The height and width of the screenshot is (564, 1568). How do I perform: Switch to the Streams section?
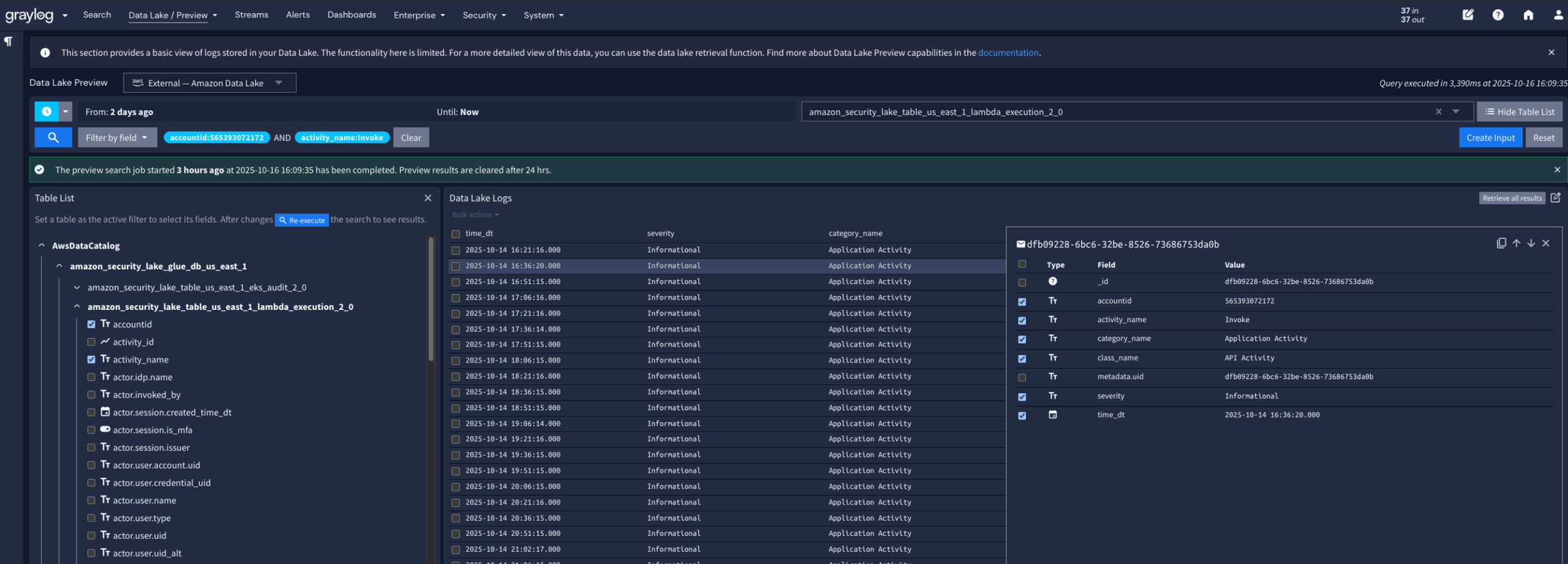pos(251,15)
